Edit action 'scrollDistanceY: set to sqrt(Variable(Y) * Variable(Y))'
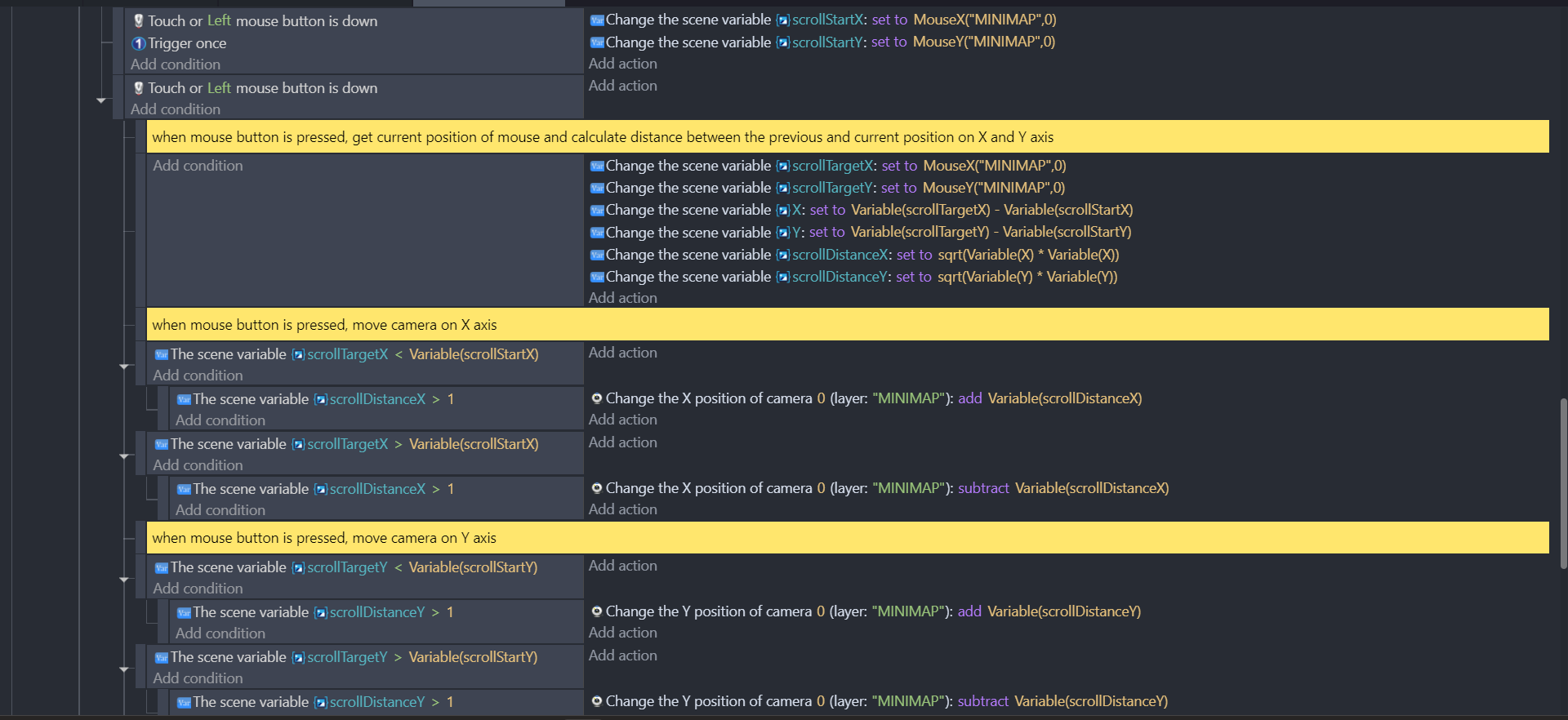Viewport: 1568px width, 720px height. [x=854, y=277]
